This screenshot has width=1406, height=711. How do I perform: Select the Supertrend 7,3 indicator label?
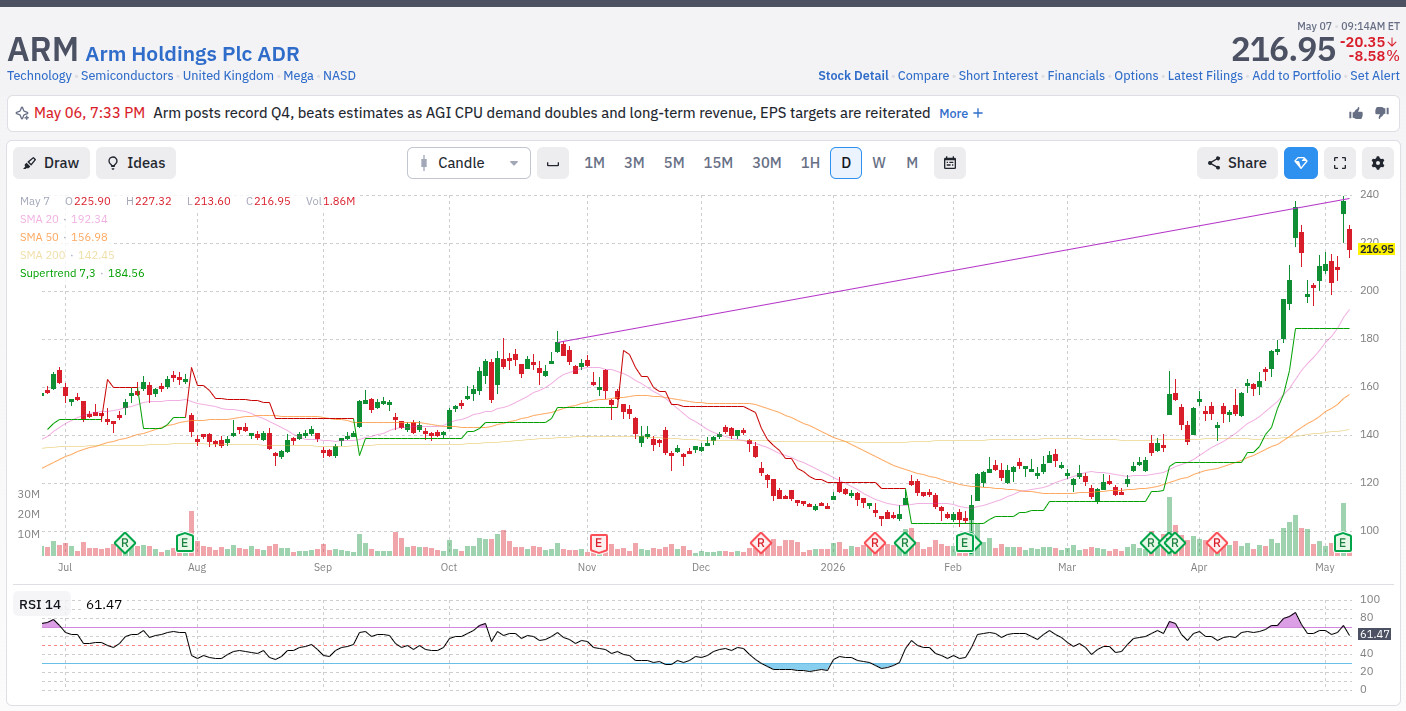pyautogui.click(x=82, y=273)
